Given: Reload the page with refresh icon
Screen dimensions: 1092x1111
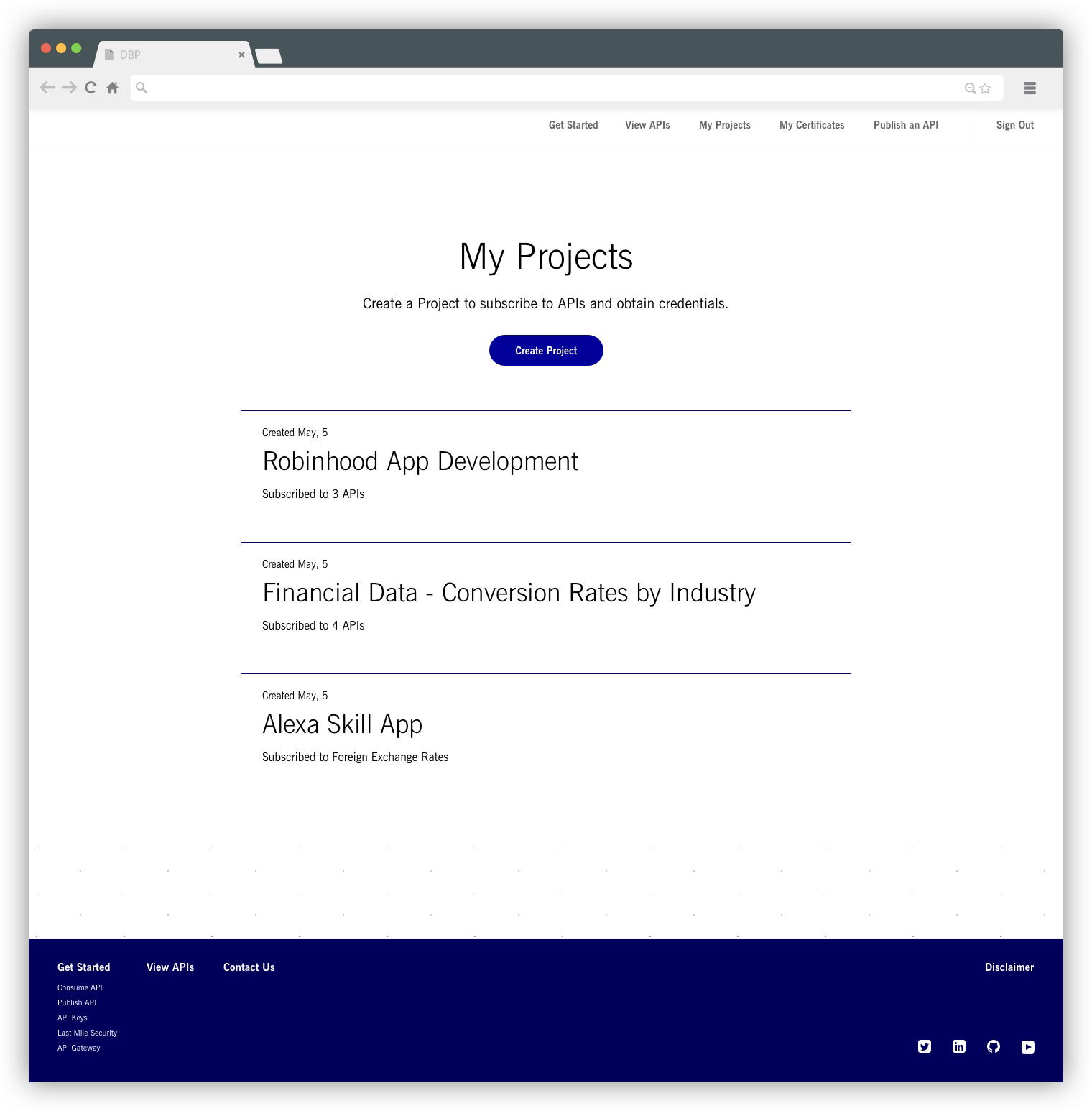Looking at the screenshot, I should coord(91,88).
